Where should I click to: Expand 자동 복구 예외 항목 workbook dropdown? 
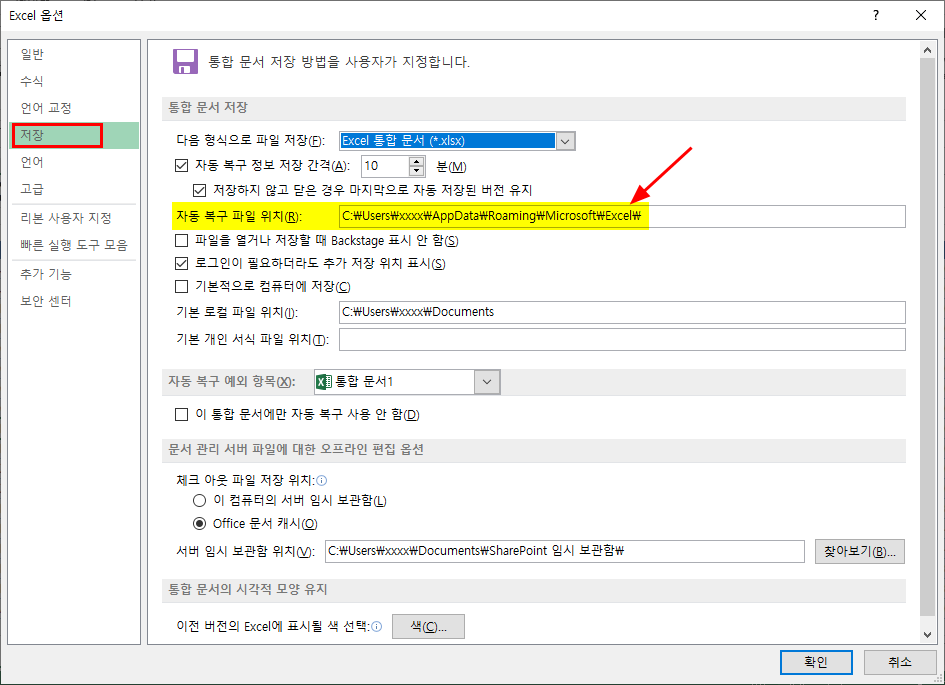487,382
